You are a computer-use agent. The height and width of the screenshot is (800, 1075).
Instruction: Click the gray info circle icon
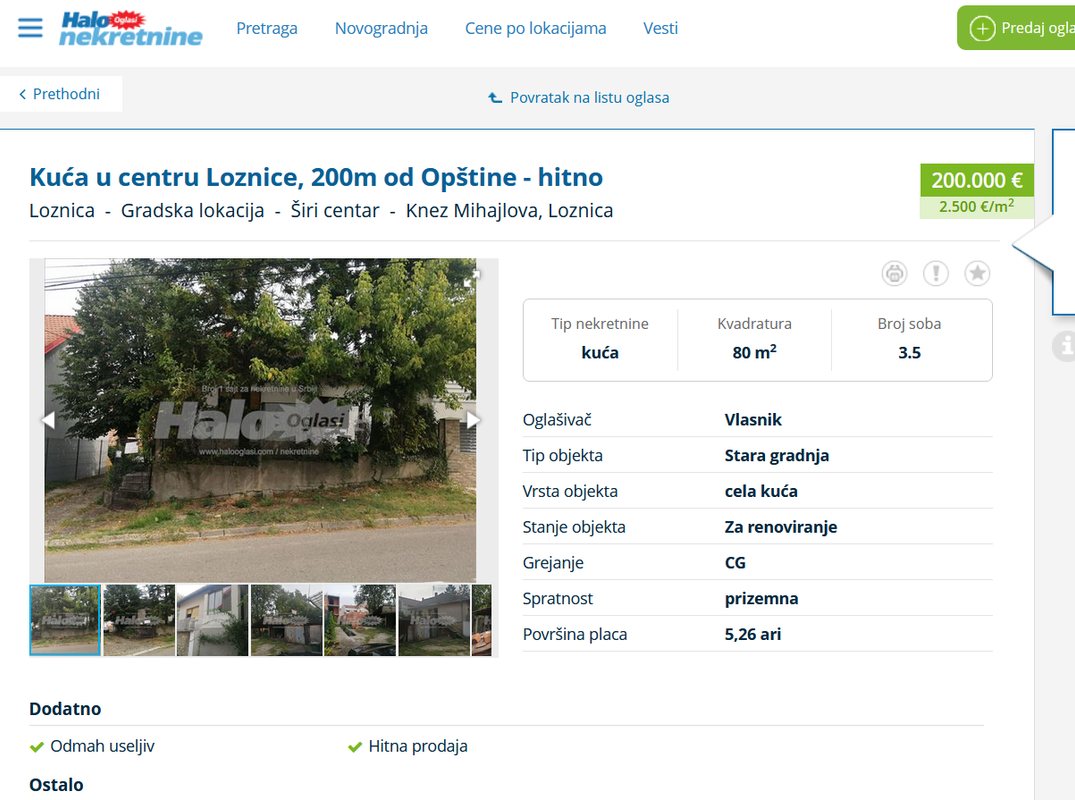click(x=1064, y=346)
